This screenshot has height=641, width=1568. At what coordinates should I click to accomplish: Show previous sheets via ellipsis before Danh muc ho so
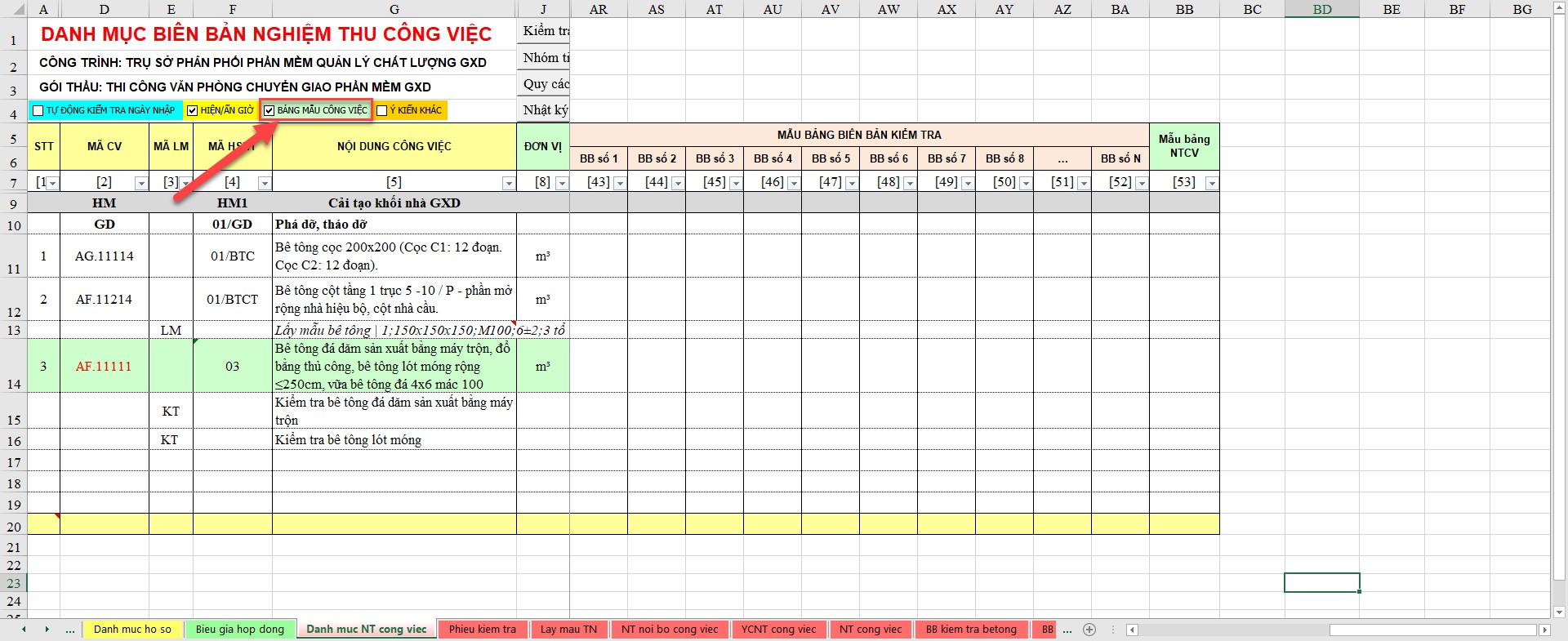pos(70,630)
